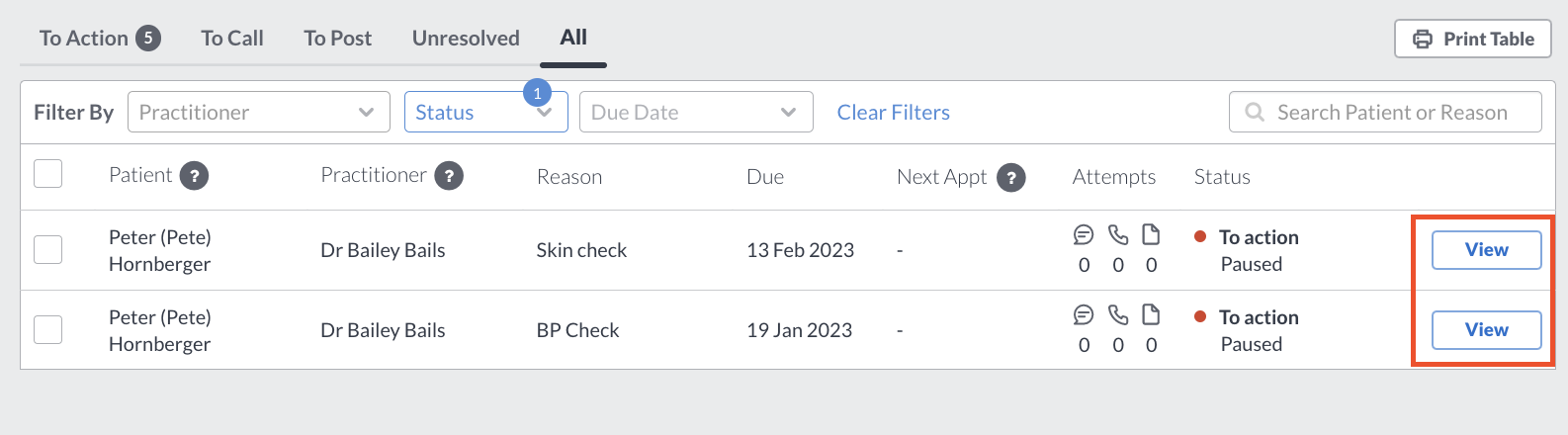
Task: Click the SMS attempts icon in Skin check row
Action: tap(1084, 235)
